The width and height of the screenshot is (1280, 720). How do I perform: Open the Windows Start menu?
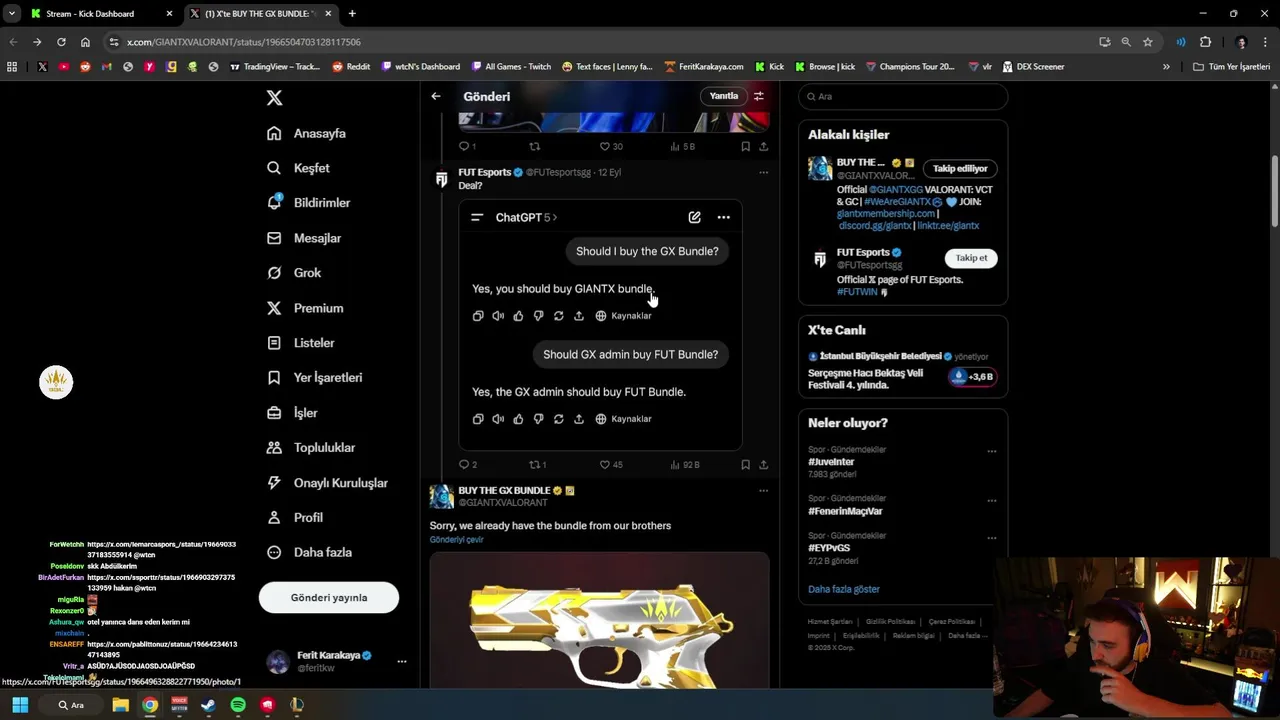tap(20, 705)
